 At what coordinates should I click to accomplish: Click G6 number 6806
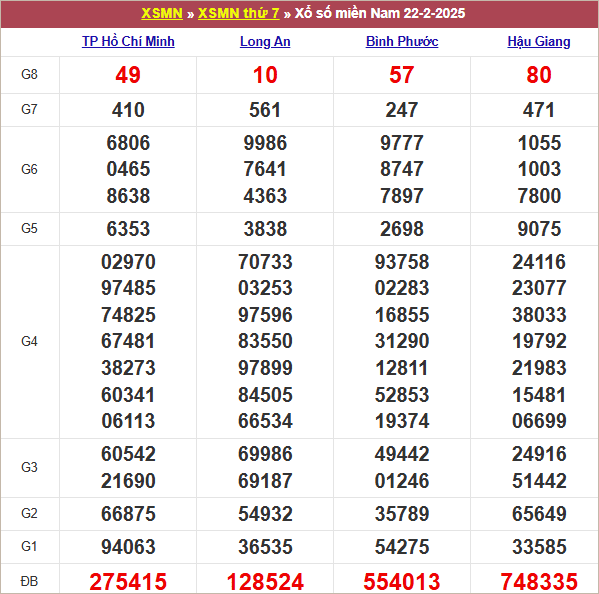point(128,143)
